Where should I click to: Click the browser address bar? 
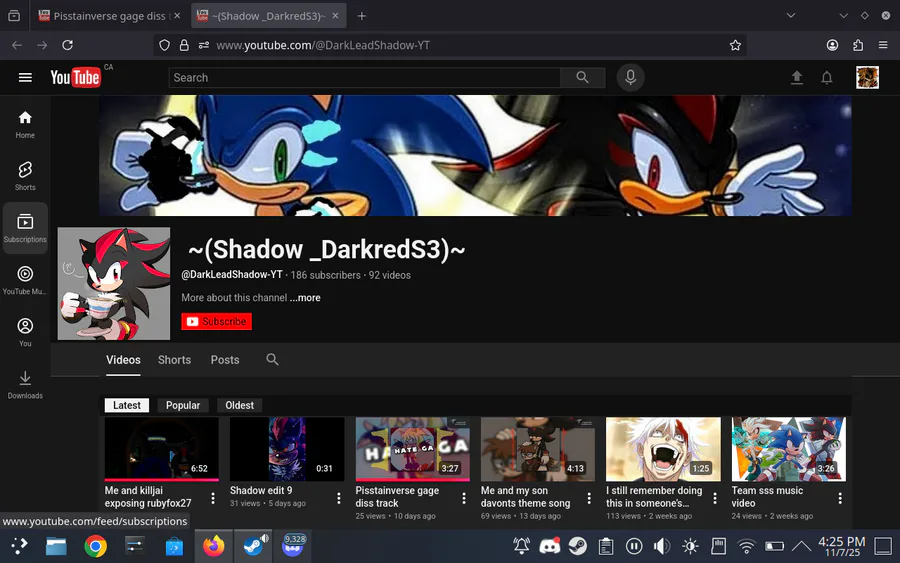coord(449,45)
